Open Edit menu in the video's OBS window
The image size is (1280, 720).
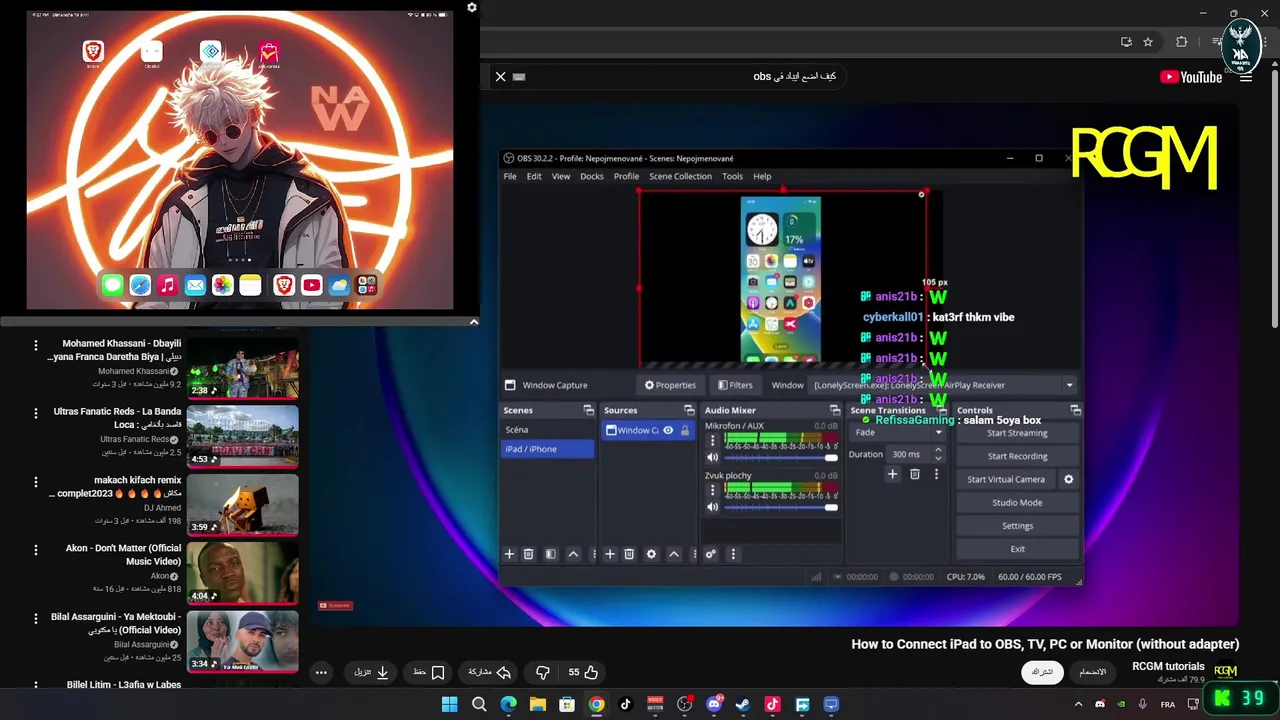(534, 176)
